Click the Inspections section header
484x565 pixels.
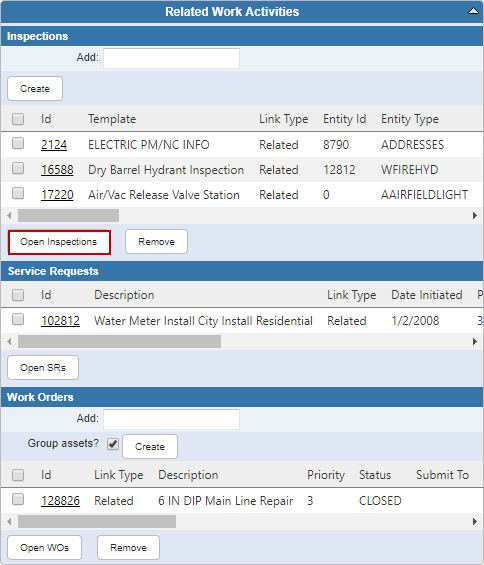242,36
